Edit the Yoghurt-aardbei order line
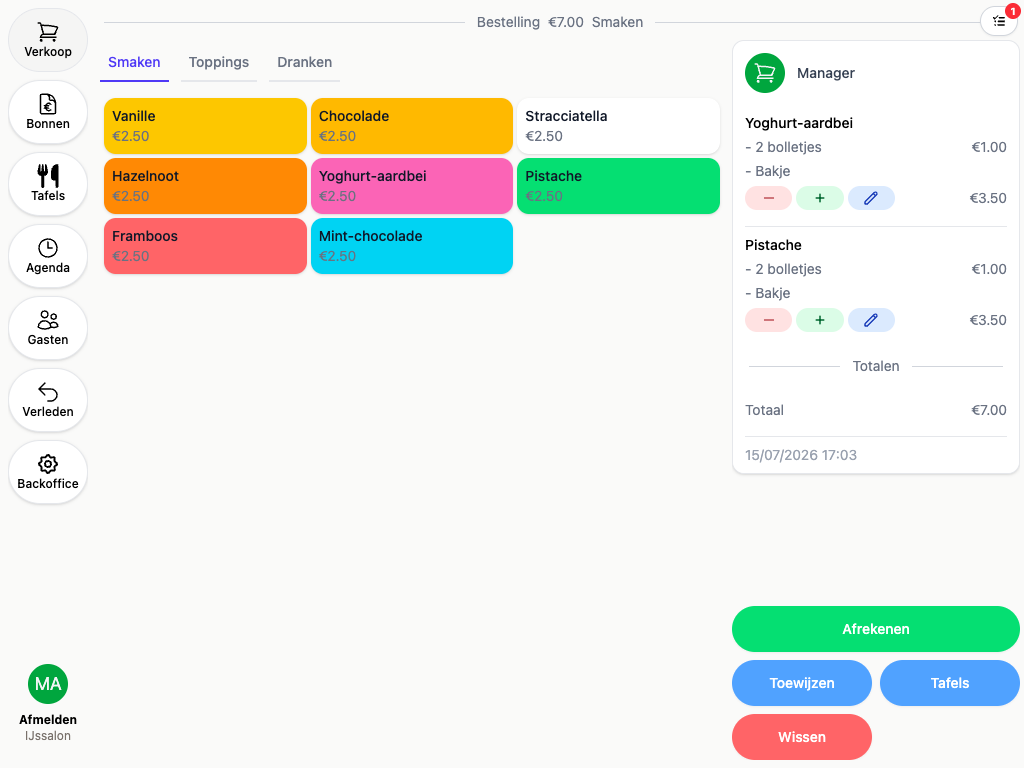The width and height of the screenshot is (1024, 768). pyautogui.click(x=871, y=198)
